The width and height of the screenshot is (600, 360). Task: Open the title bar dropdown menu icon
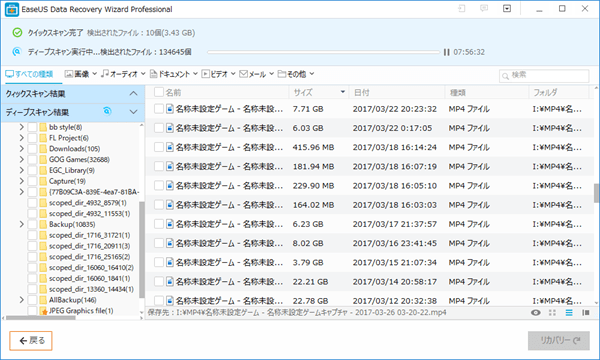[507, 8]
